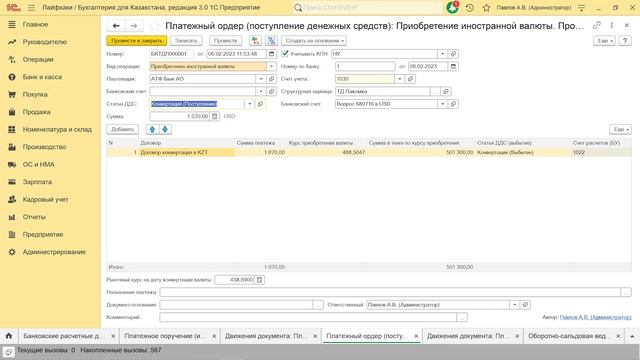Copy link to this document icon

pos(596,25)
